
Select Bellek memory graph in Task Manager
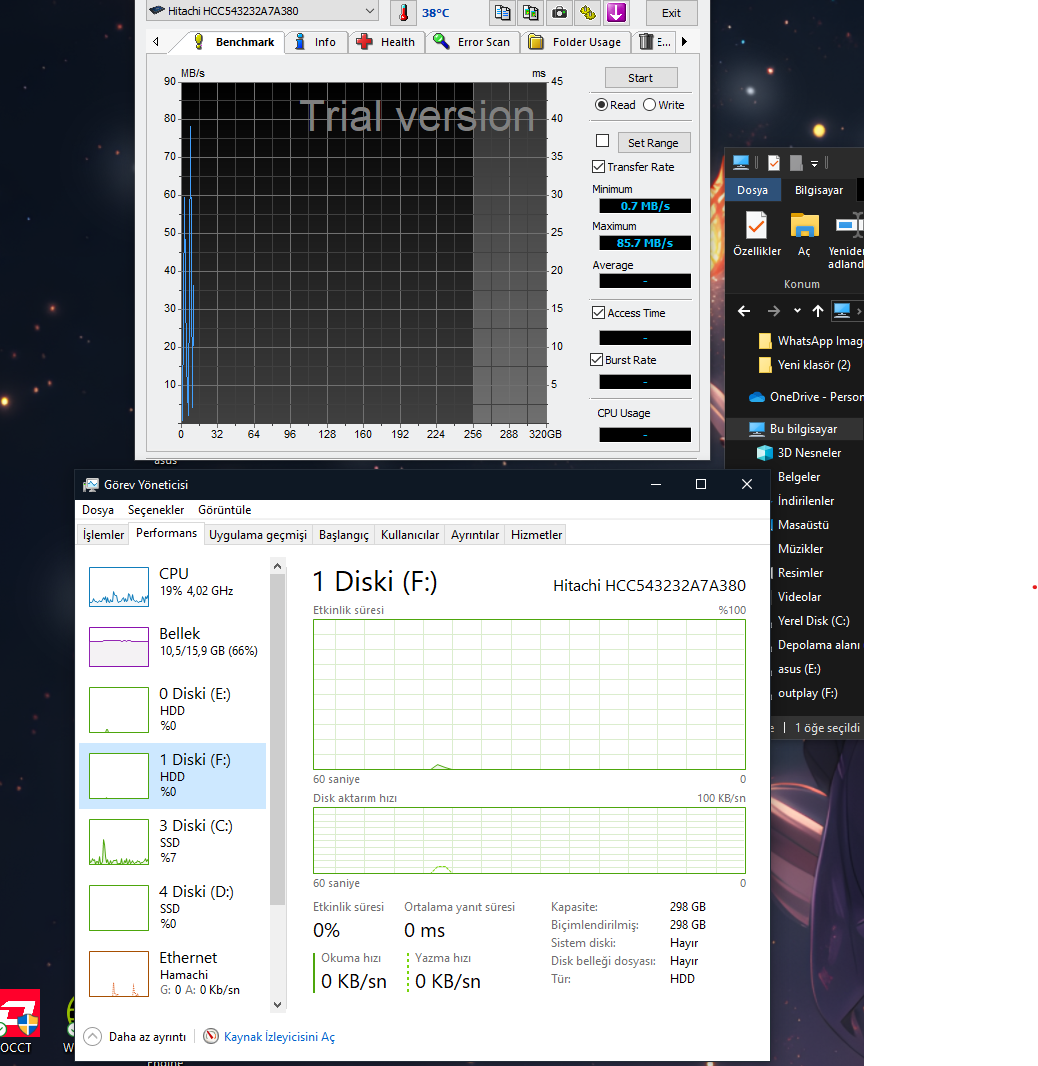tap(119, 647)
